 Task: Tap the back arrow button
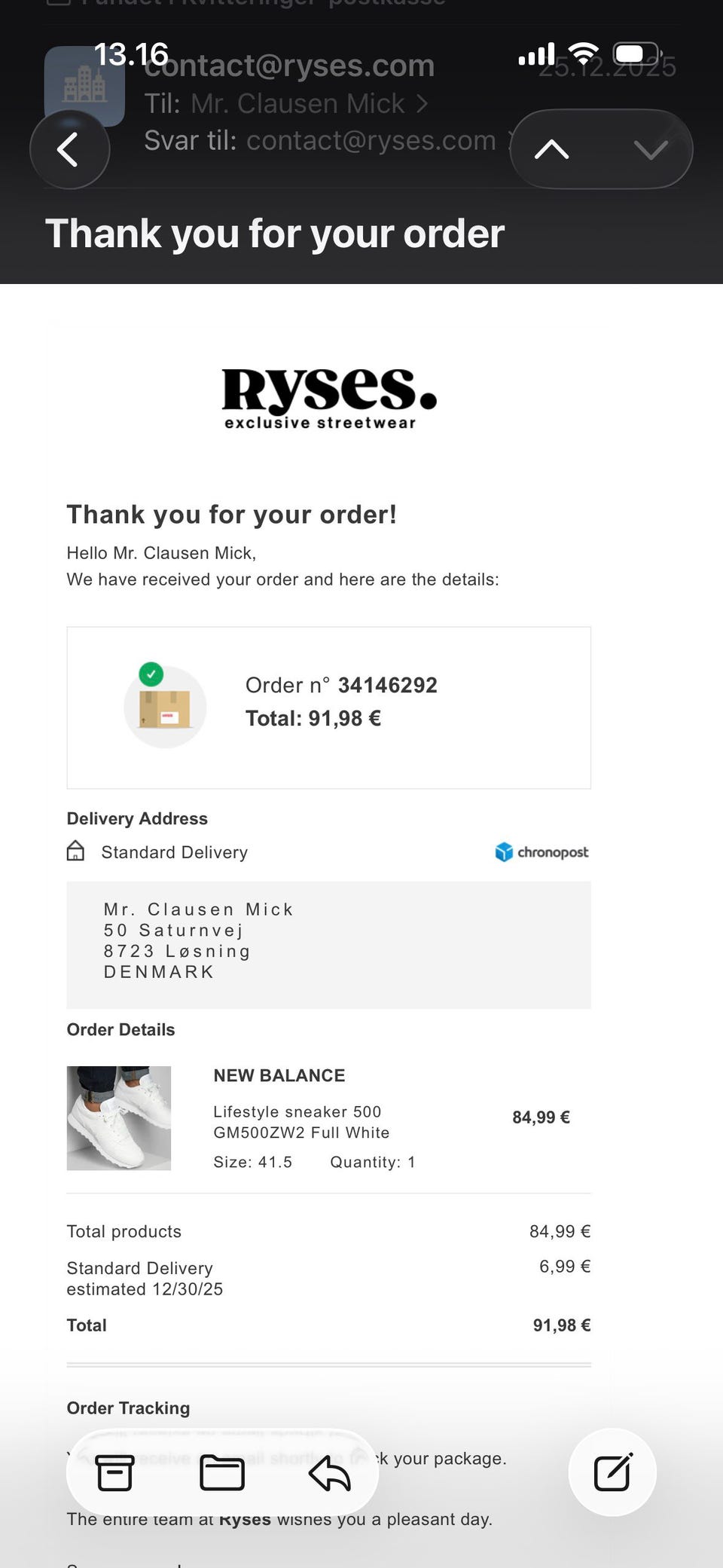pos(69,149)
